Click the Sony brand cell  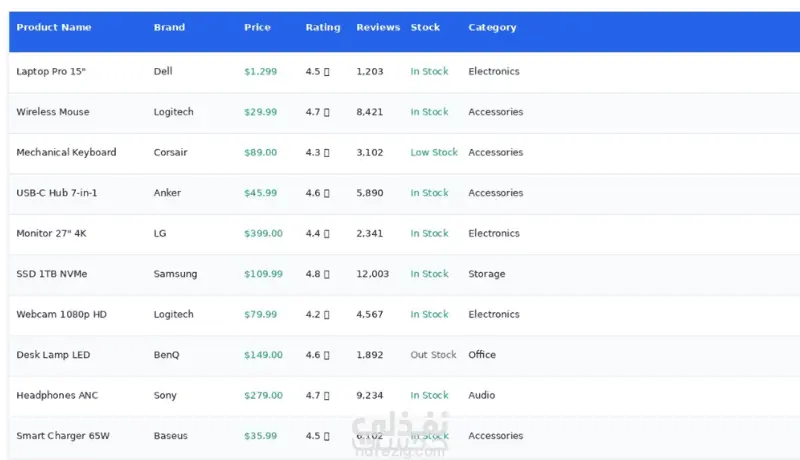point(165,395)
